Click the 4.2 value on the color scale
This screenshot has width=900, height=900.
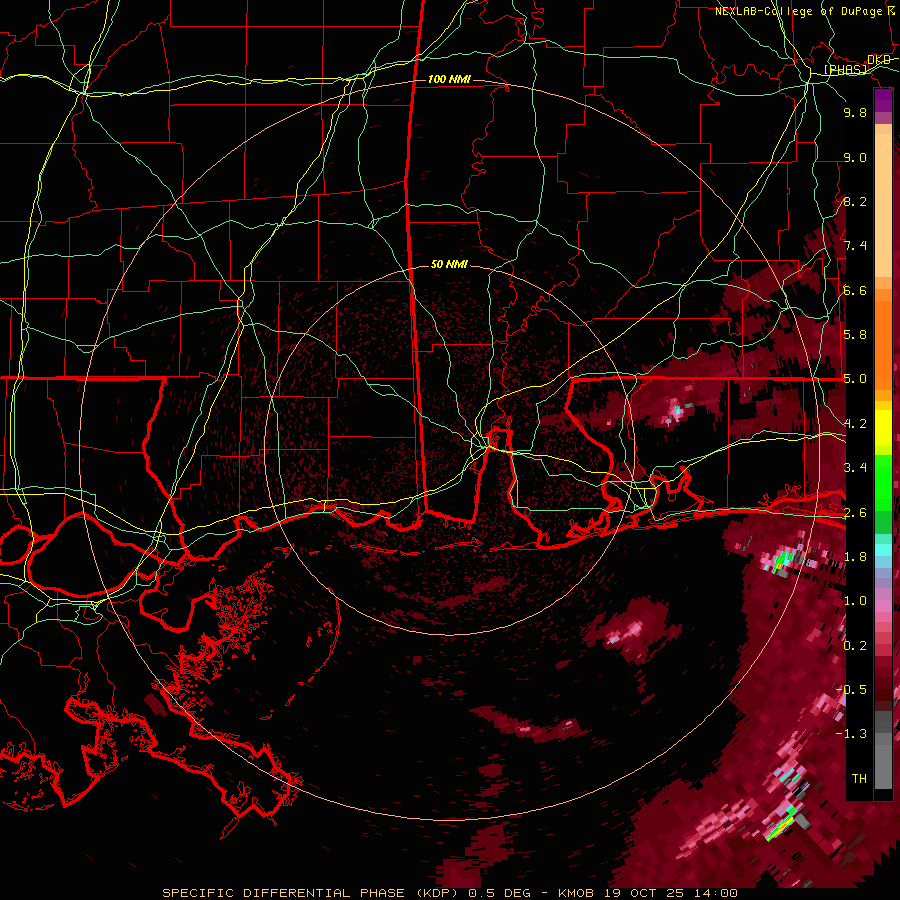point(855,424)
